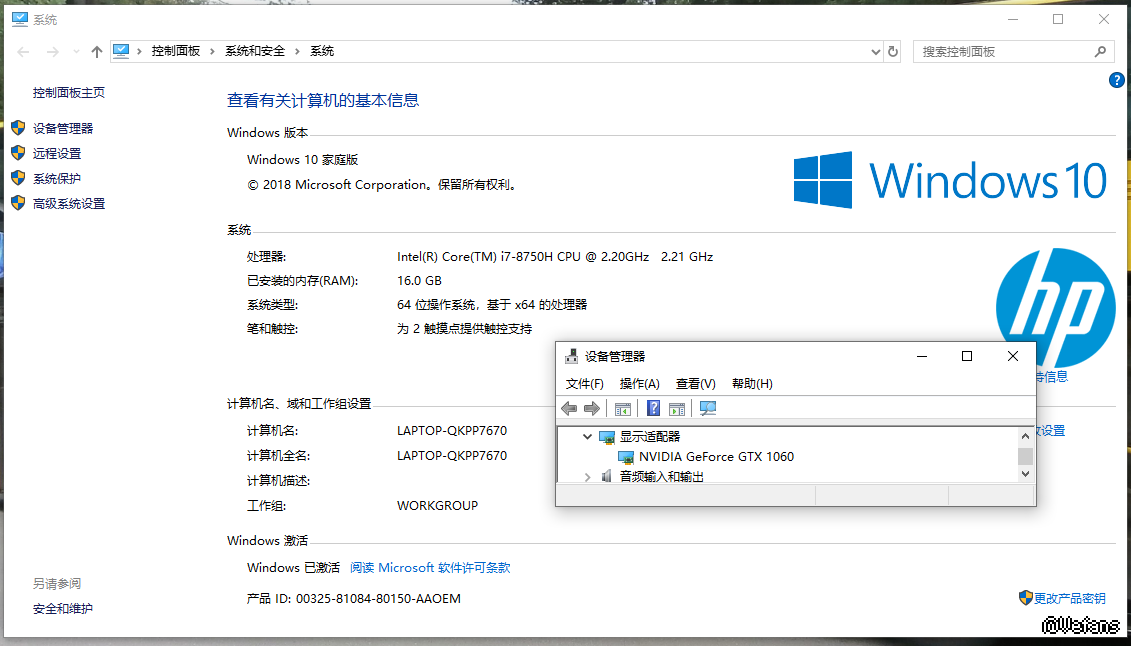Click the shield icon beside 远程设置
Viewport: 1131px width, 646px height.
pos(19,154)
